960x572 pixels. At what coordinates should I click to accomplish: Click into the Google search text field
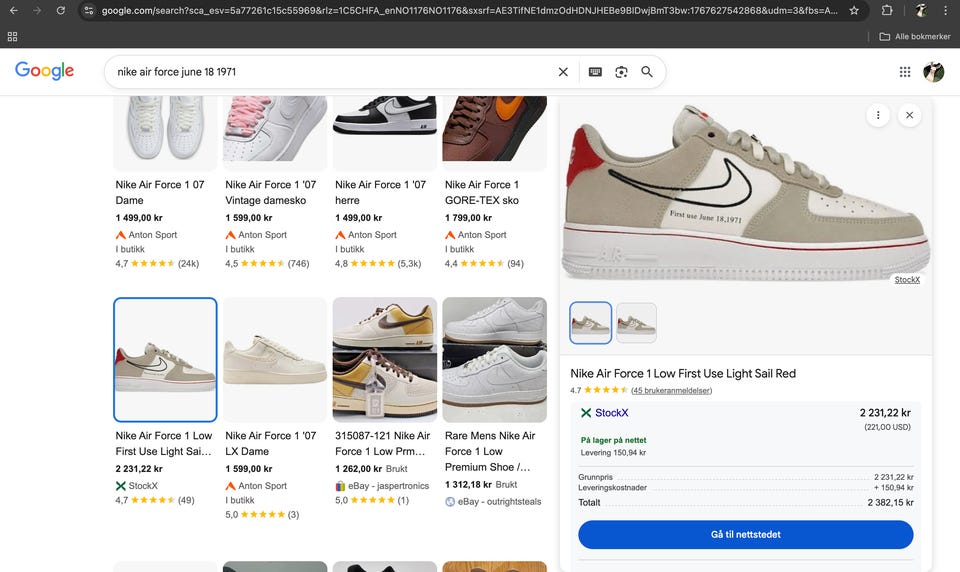(x=330, y=72)
